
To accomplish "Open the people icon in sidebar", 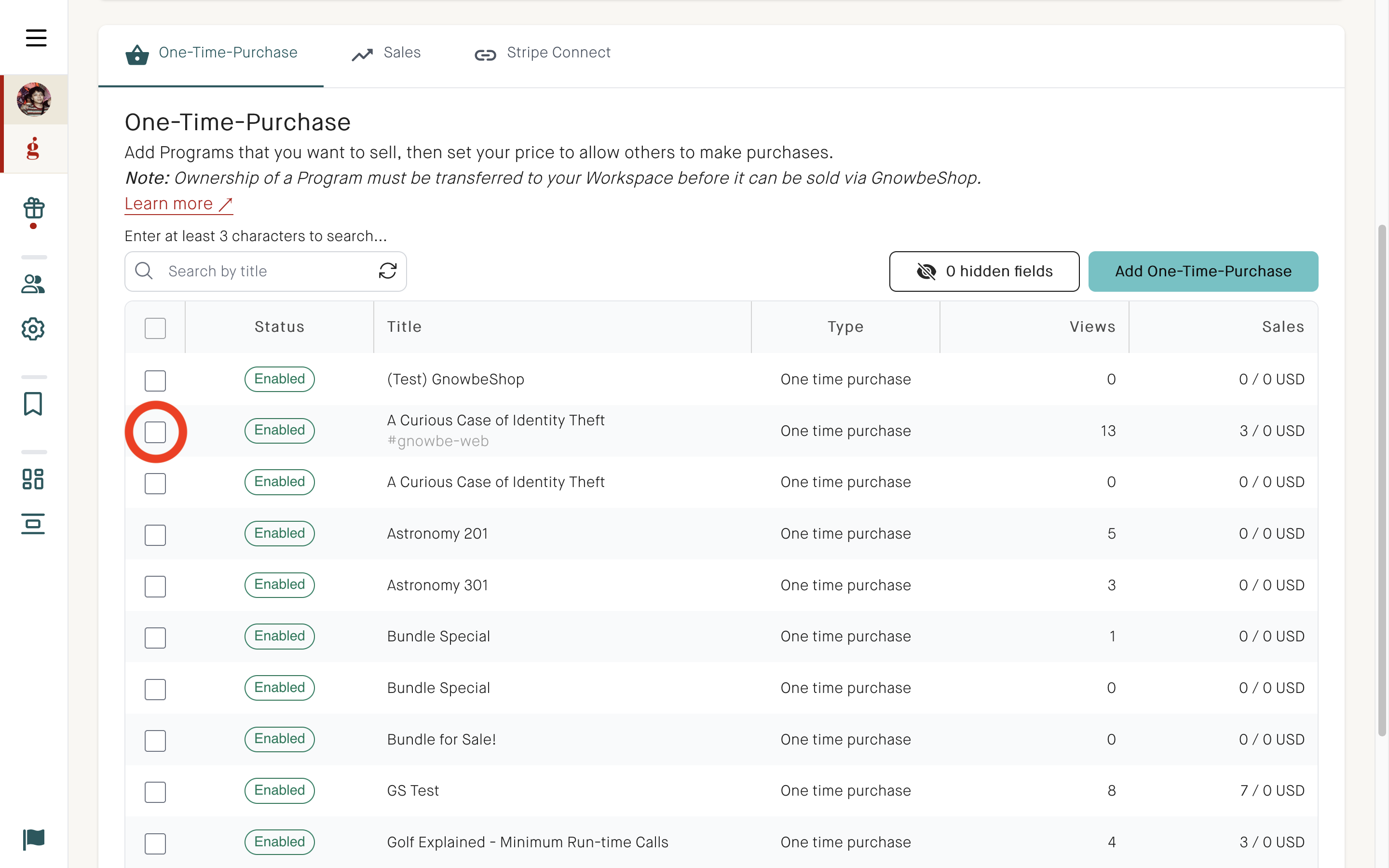I will point(33,284).
